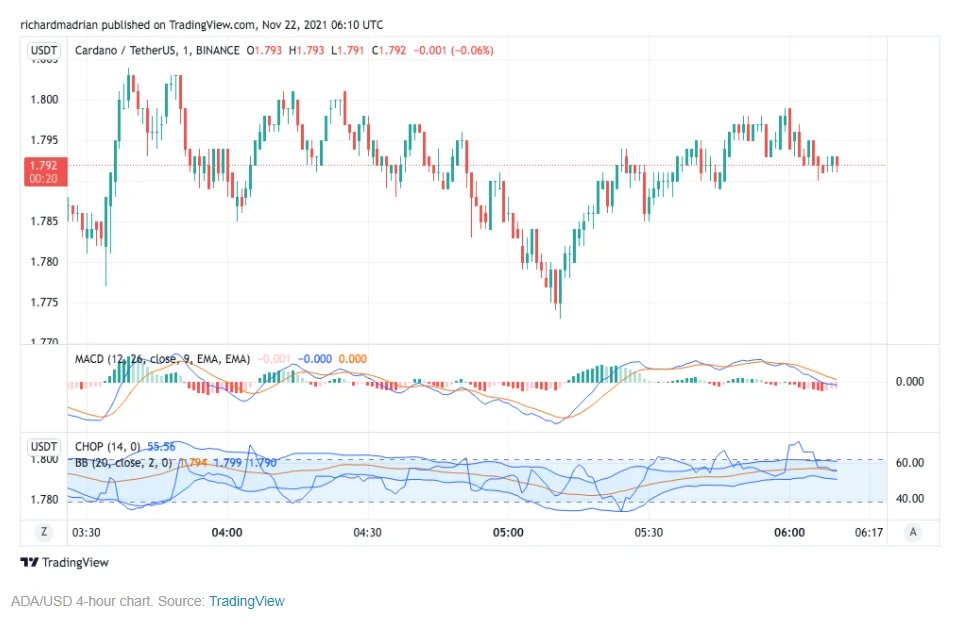Click the 05:00 time axis label

508,532
